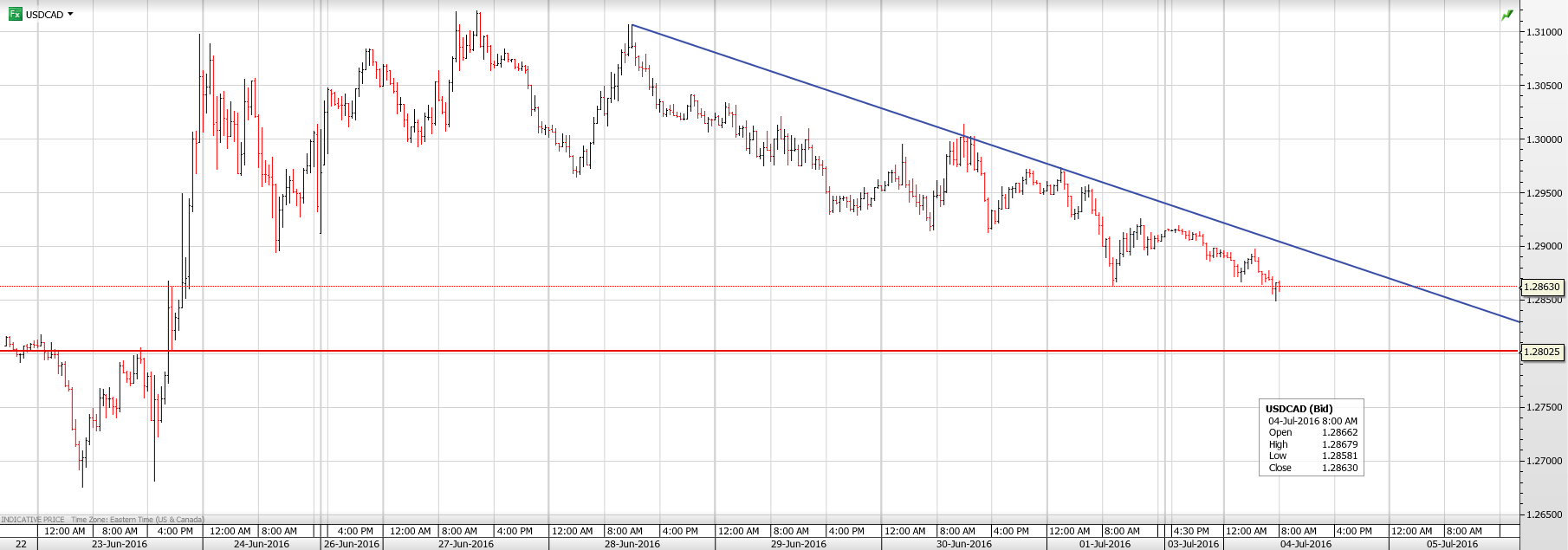Viewport: 1568px width, 550px height.
Task: Click the 1.28630 current price label
Action: point(1542,287)
